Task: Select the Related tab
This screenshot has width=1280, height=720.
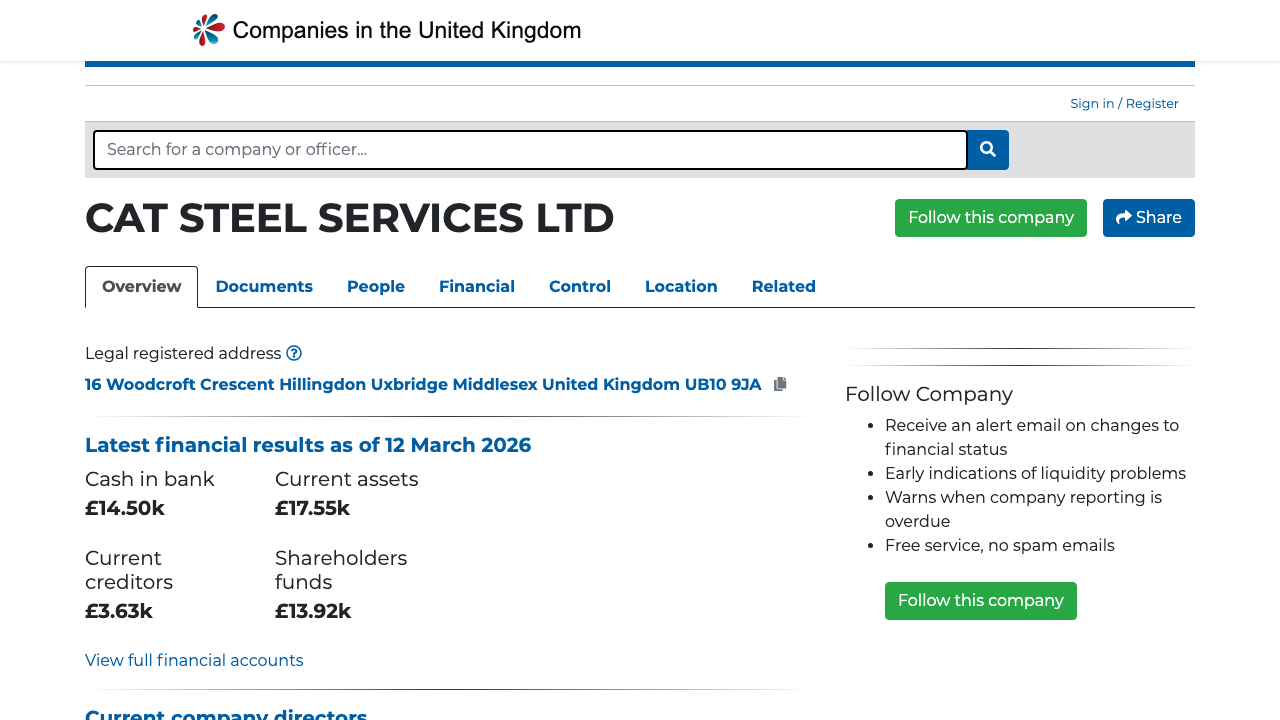Action: click(784, 287)
